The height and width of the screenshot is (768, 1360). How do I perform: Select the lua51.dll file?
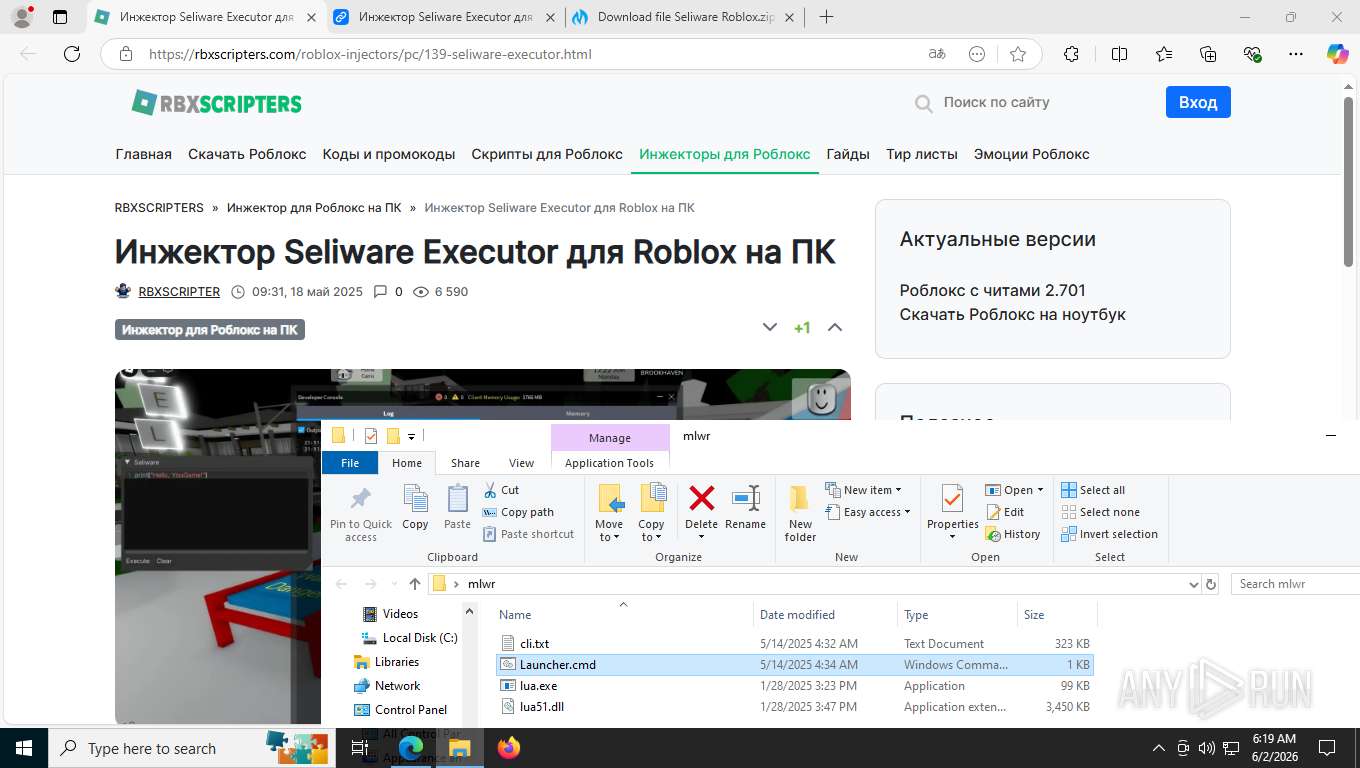click(795, 707)
